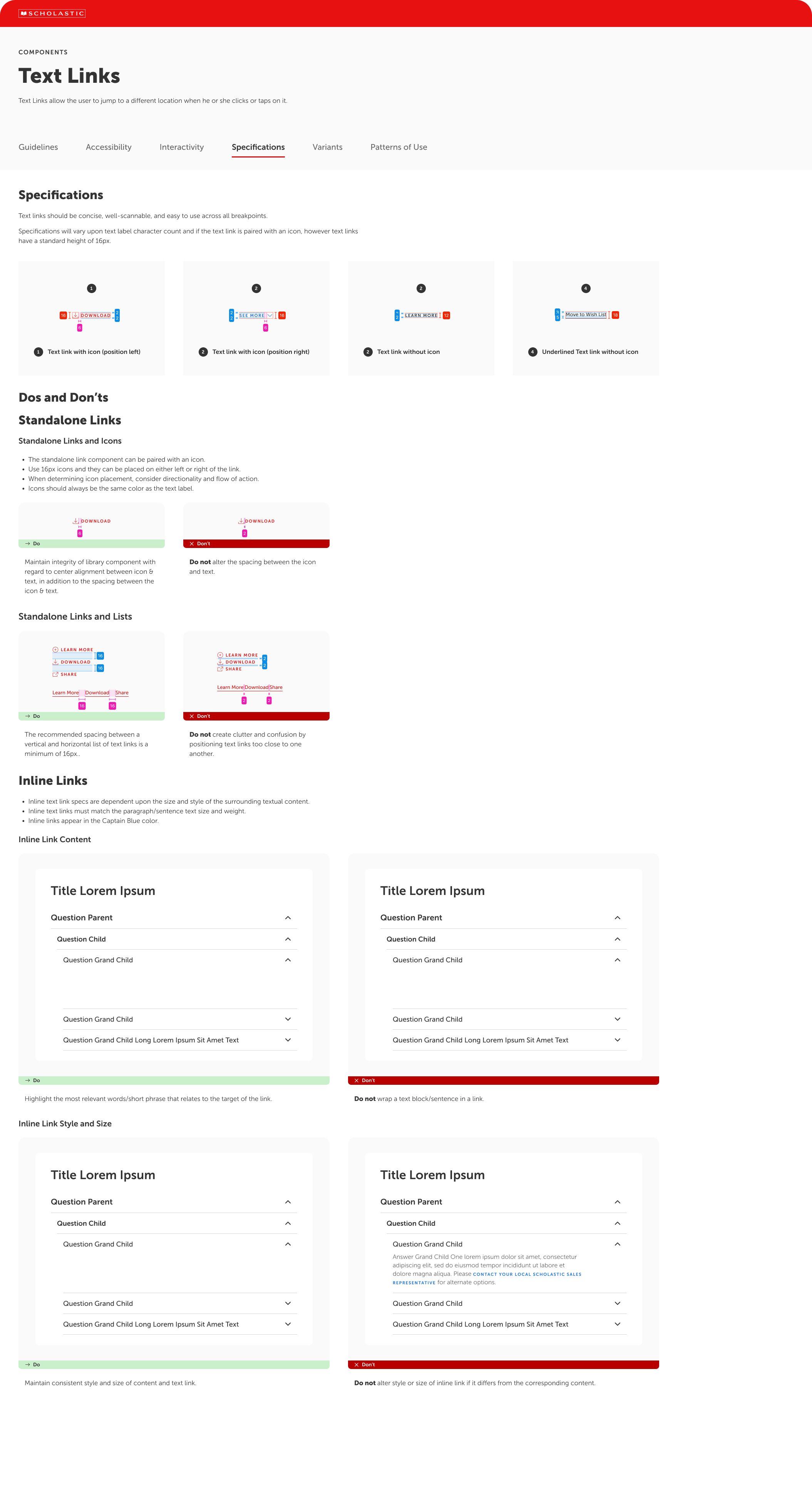Click the number 4 badge above Move to Wish List
Viewport: 812px width, 1508px height.
[x=586, y=288]
